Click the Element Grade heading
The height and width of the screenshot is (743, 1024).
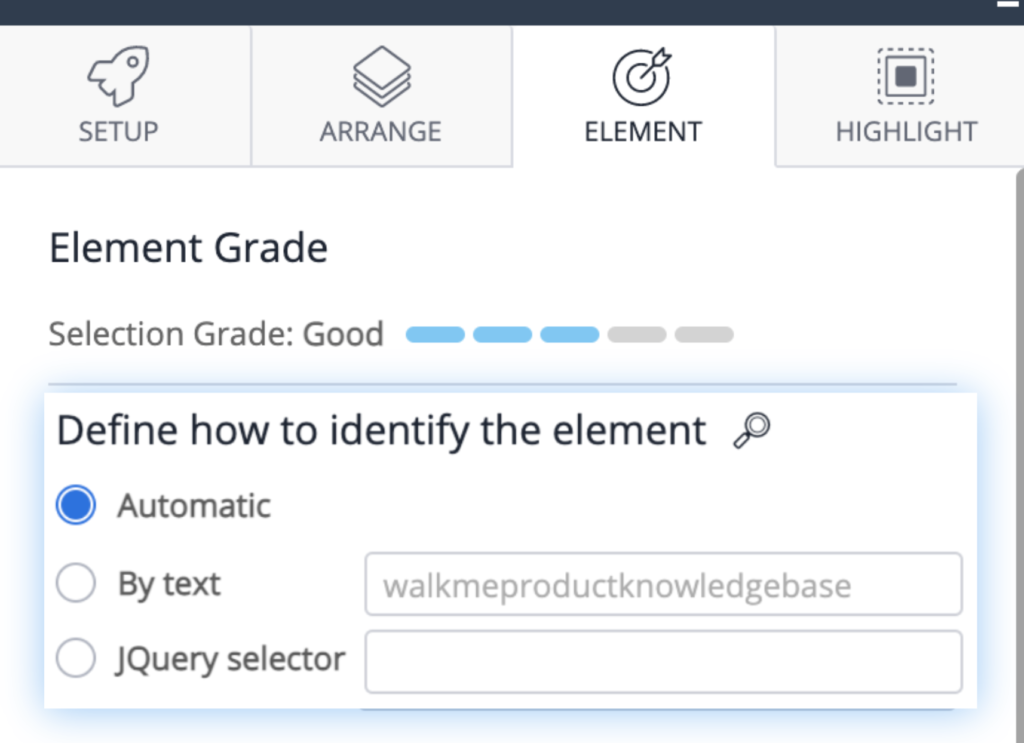pos(188,247)
